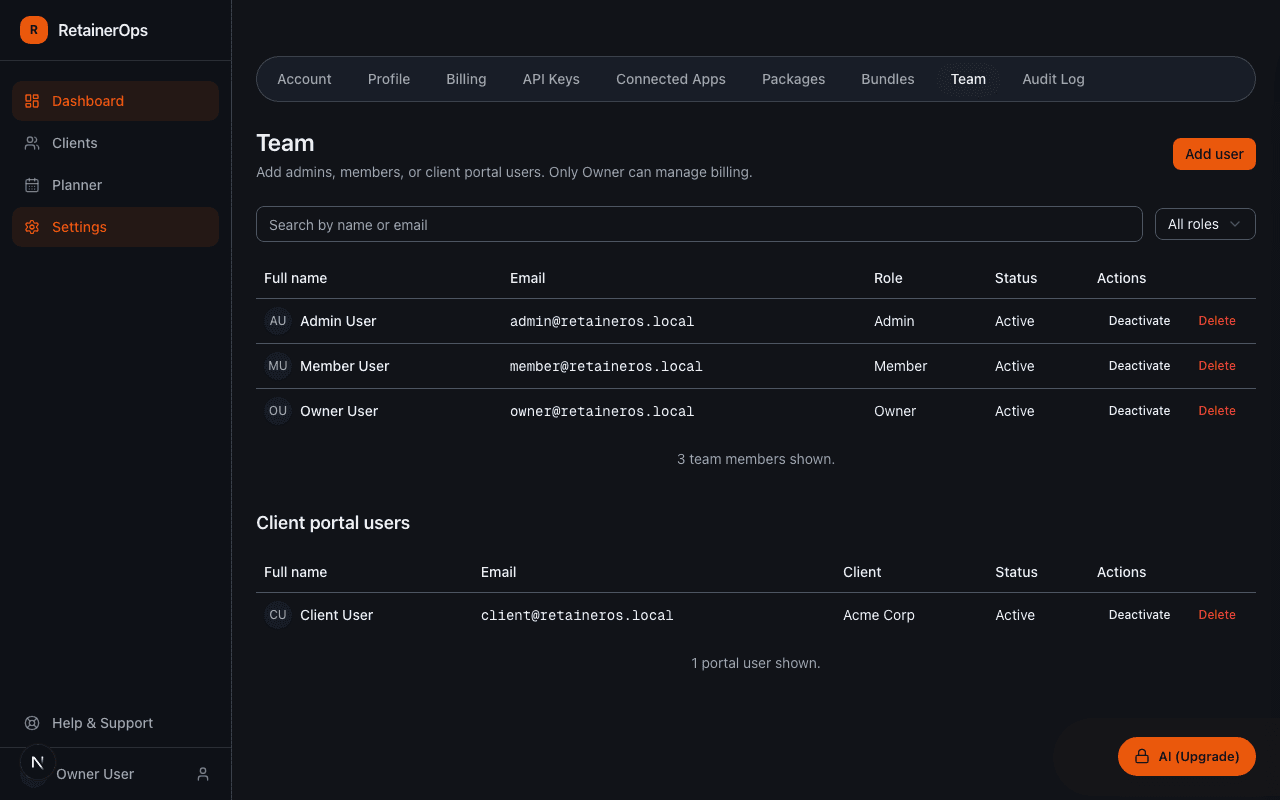Click the RetainerOps brand name
Screen dimensions: 1280x800
point(103,30)
